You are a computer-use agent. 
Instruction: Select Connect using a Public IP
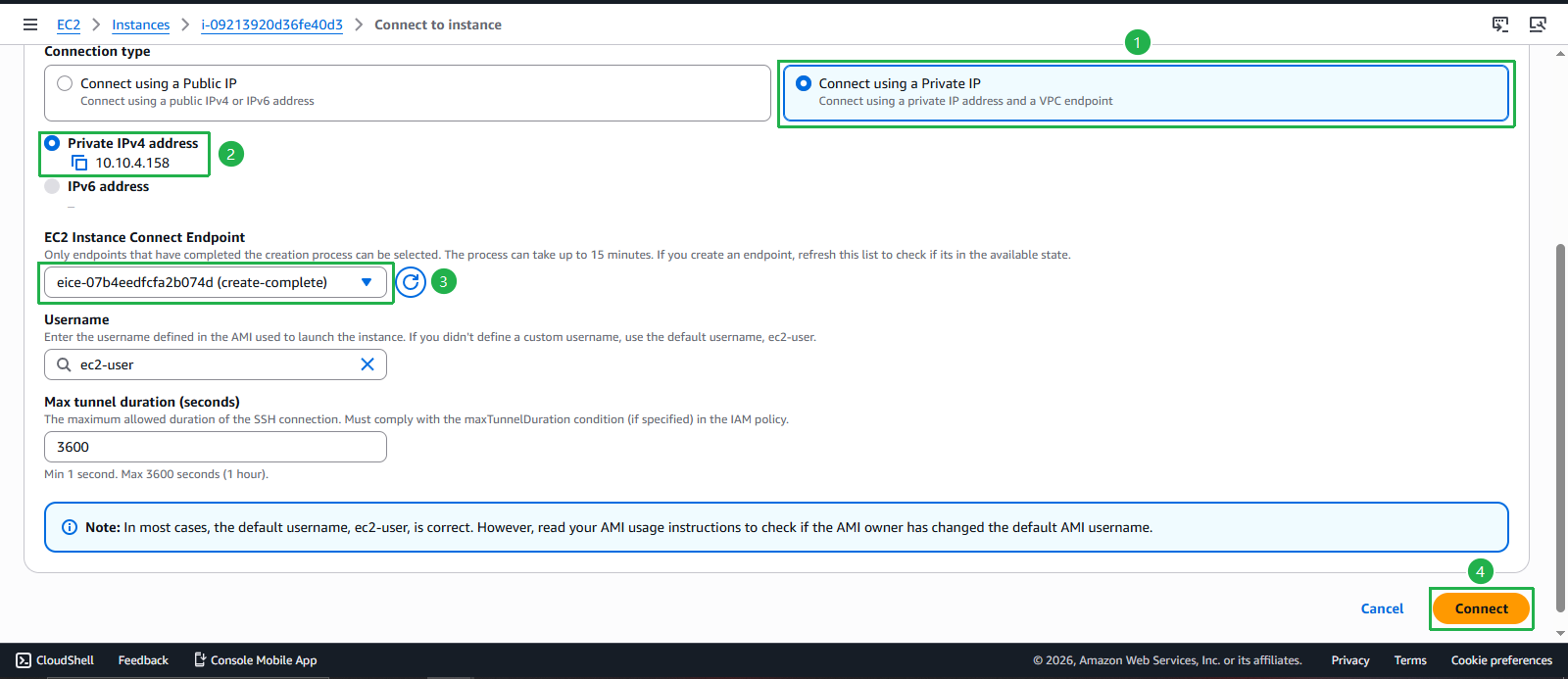[408, 93]
